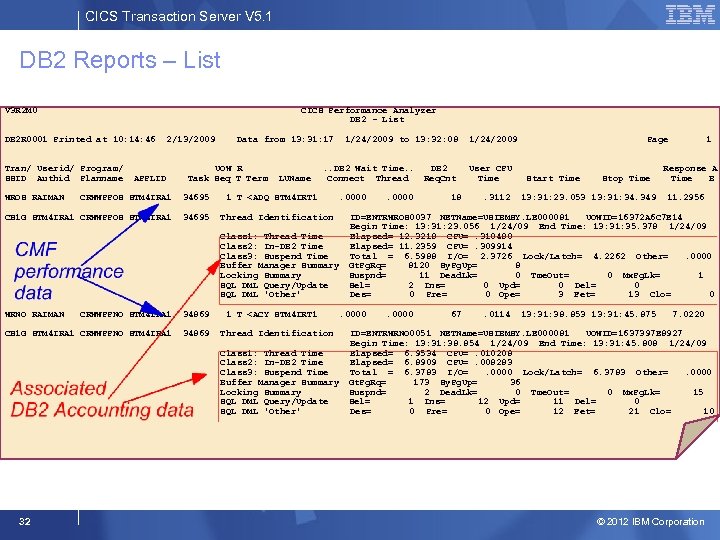Screen dimensions: 720x540
Task: Click 'UOWID=1637397E8927' value
Action: click(634, 333)
